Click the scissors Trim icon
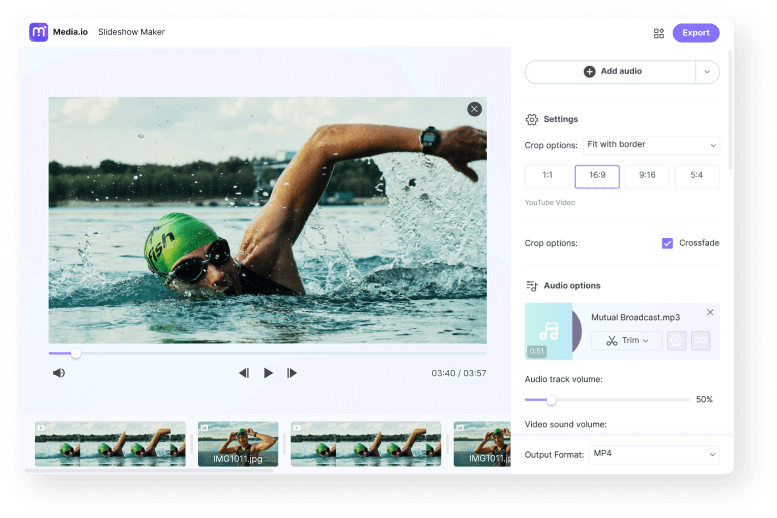Viewport: 777px width, 518px height. click(611, 341)
